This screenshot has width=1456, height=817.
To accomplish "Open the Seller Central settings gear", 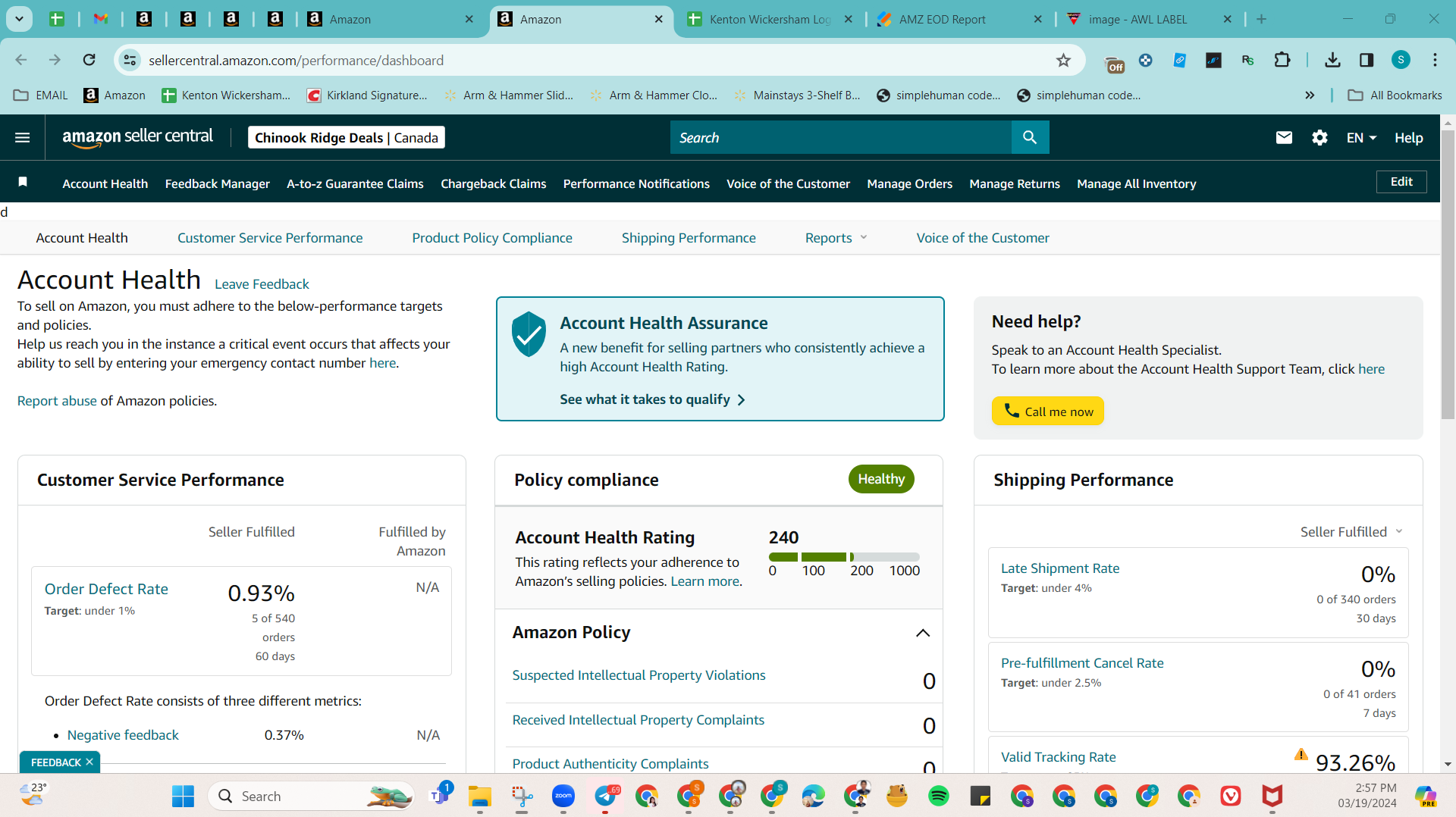I will coord(1319,137).
